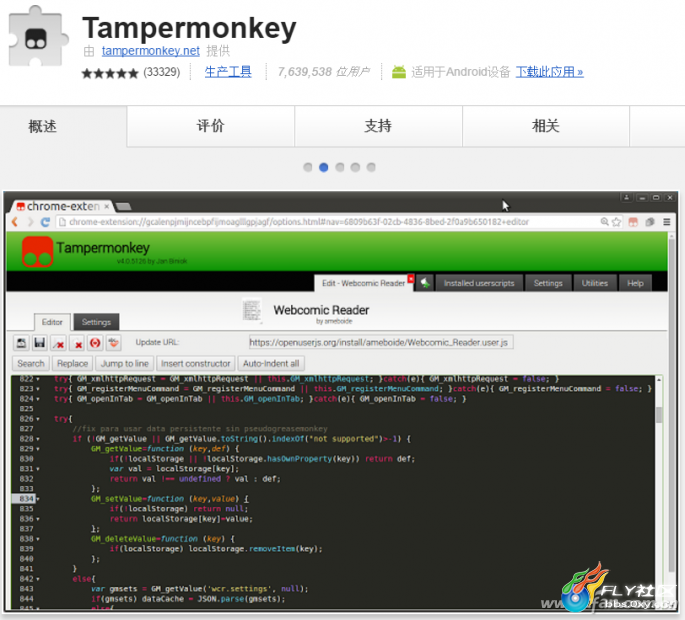The height and width of the screenshot is (620, 685).
Task: Collapse the fold arrow at line 823
Action: pos(38,389)
